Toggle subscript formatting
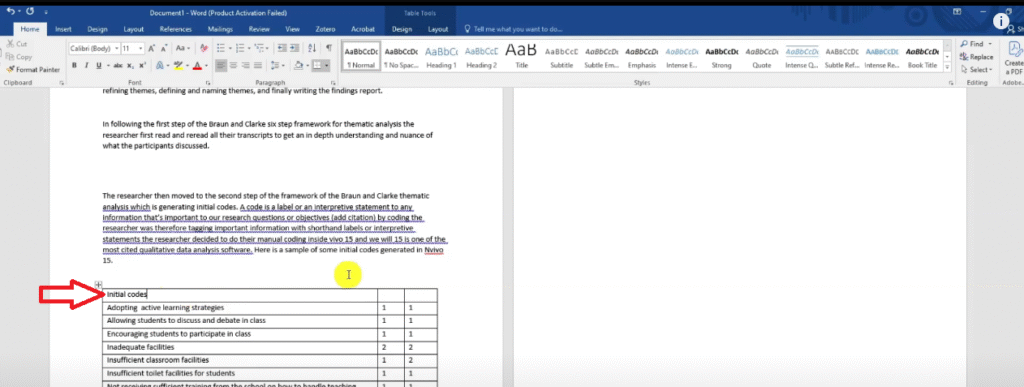Screen dimensions: 1024x387 point(131,65)
